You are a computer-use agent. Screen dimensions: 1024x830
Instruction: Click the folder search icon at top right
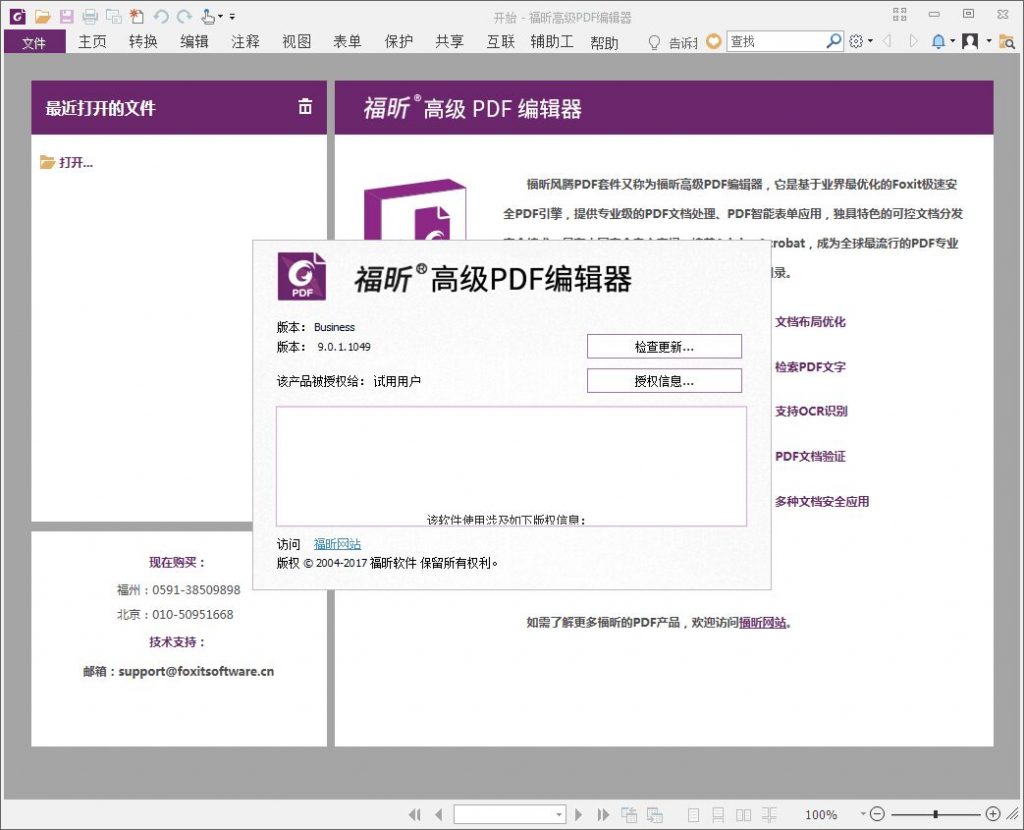(x=1006, y=42)
